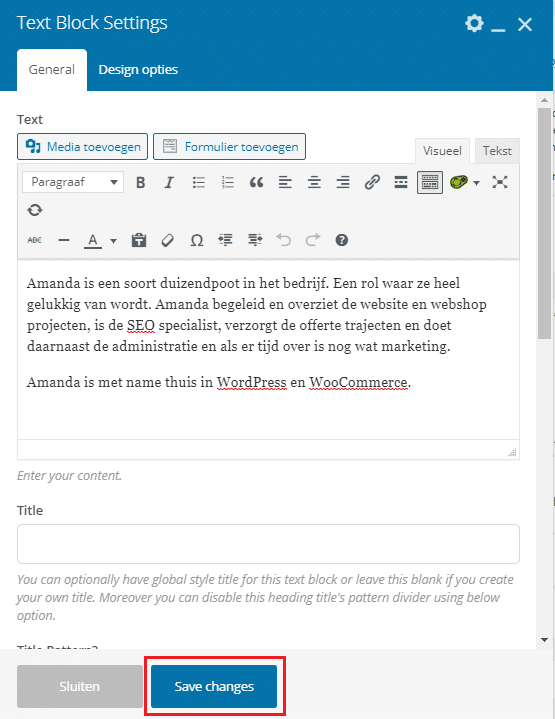
Task: Insert a numbered list
Action: [228, 183]
